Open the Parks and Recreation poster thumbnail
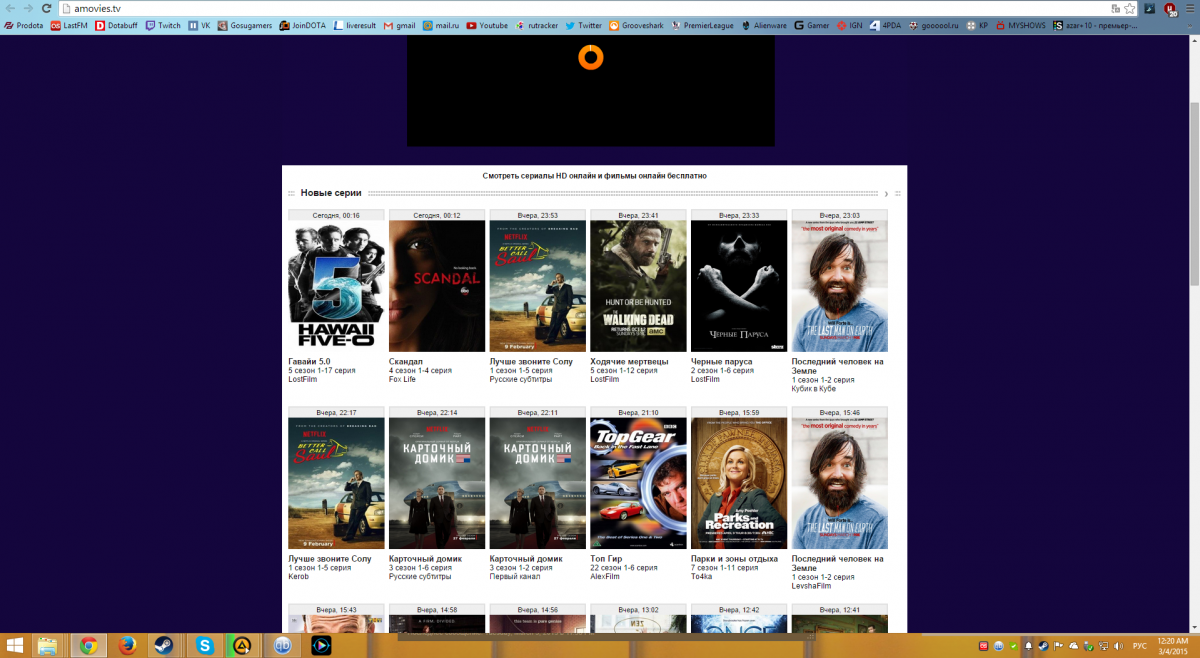This screenshot has width=1200, height=658. tap(739, 483)
